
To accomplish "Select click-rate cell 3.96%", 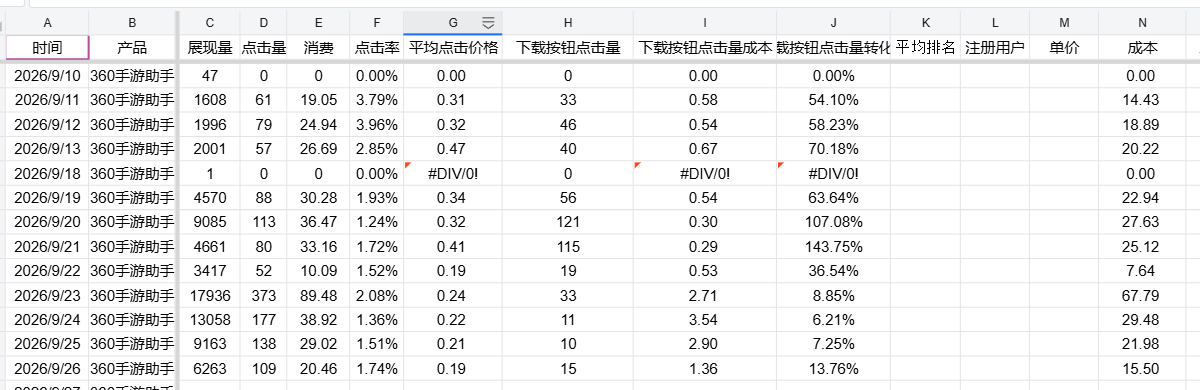I will click(377, 124).
